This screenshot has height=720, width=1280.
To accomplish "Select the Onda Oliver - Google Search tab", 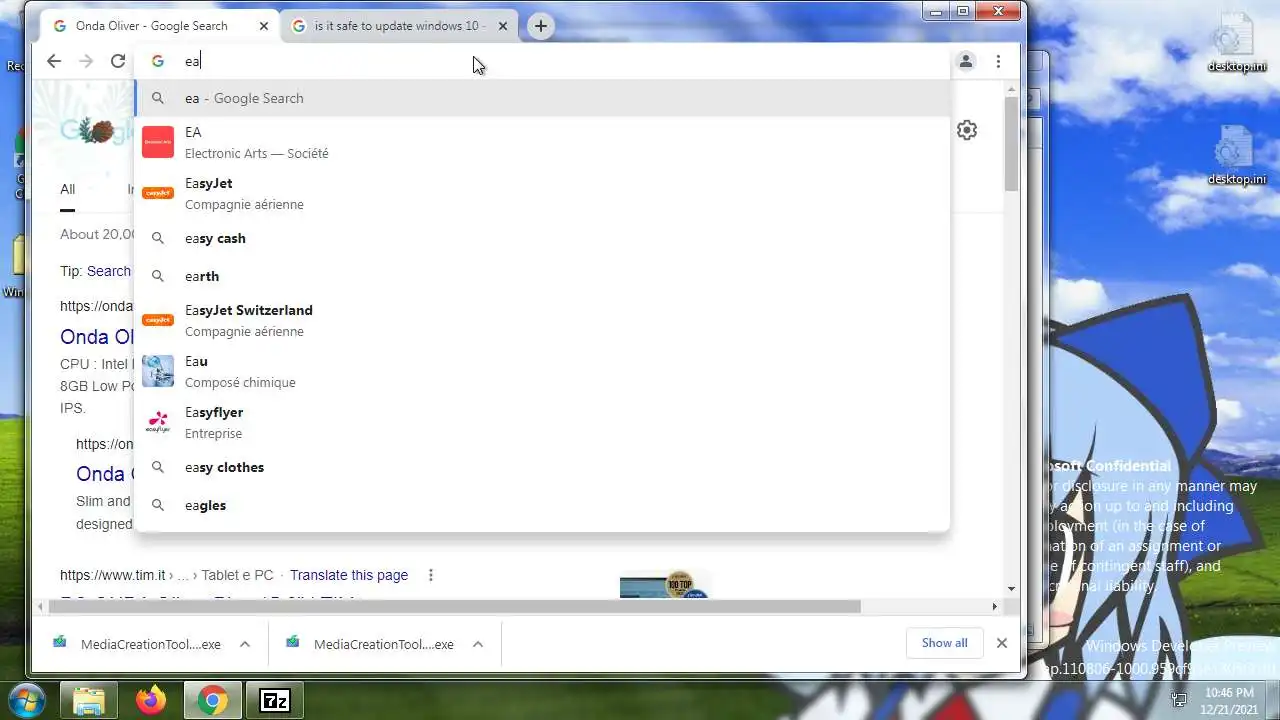I will [160, 26].
